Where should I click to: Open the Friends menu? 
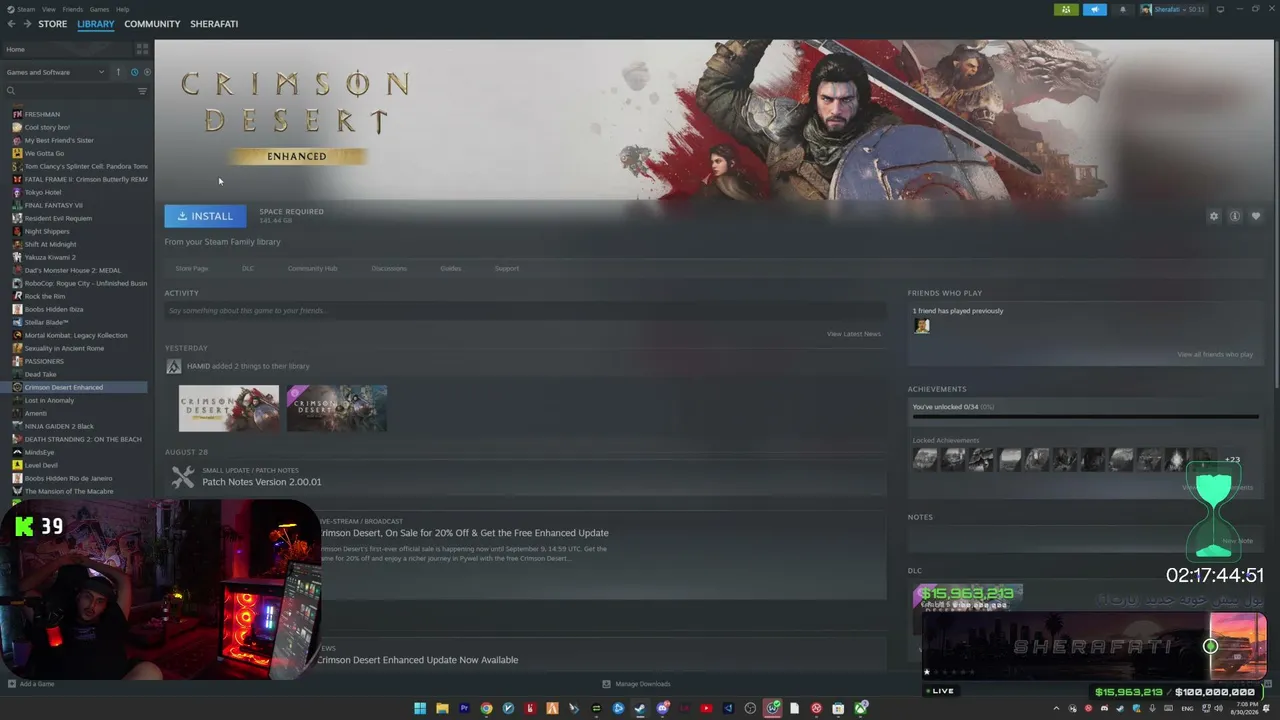coord(73,9)
